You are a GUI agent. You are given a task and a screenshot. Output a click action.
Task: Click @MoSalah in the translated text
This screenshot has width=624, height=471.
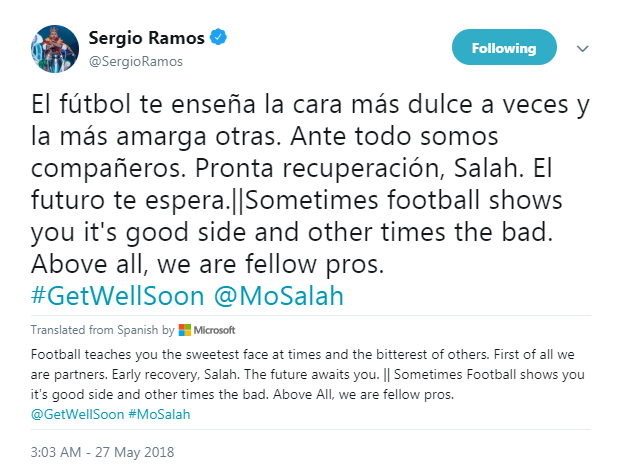click(x=160, y=410)
